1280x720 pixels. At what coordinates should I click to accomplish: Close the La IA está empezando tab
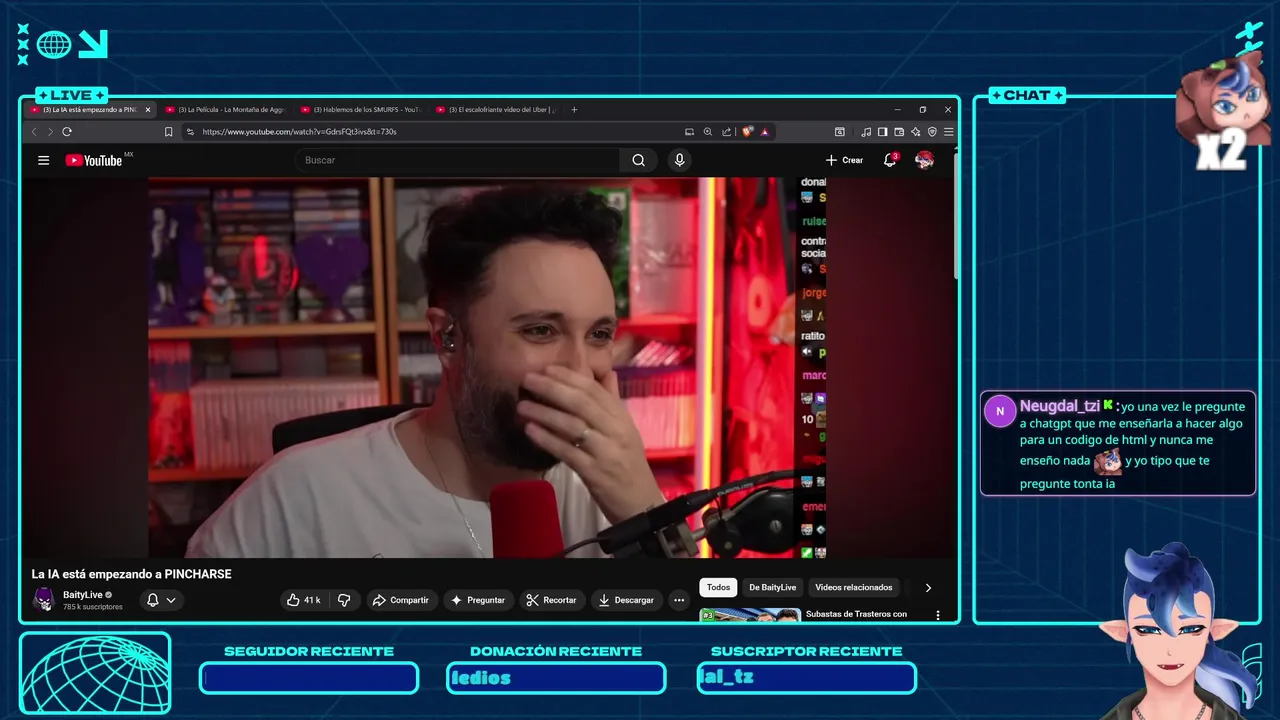coord(148,110)
